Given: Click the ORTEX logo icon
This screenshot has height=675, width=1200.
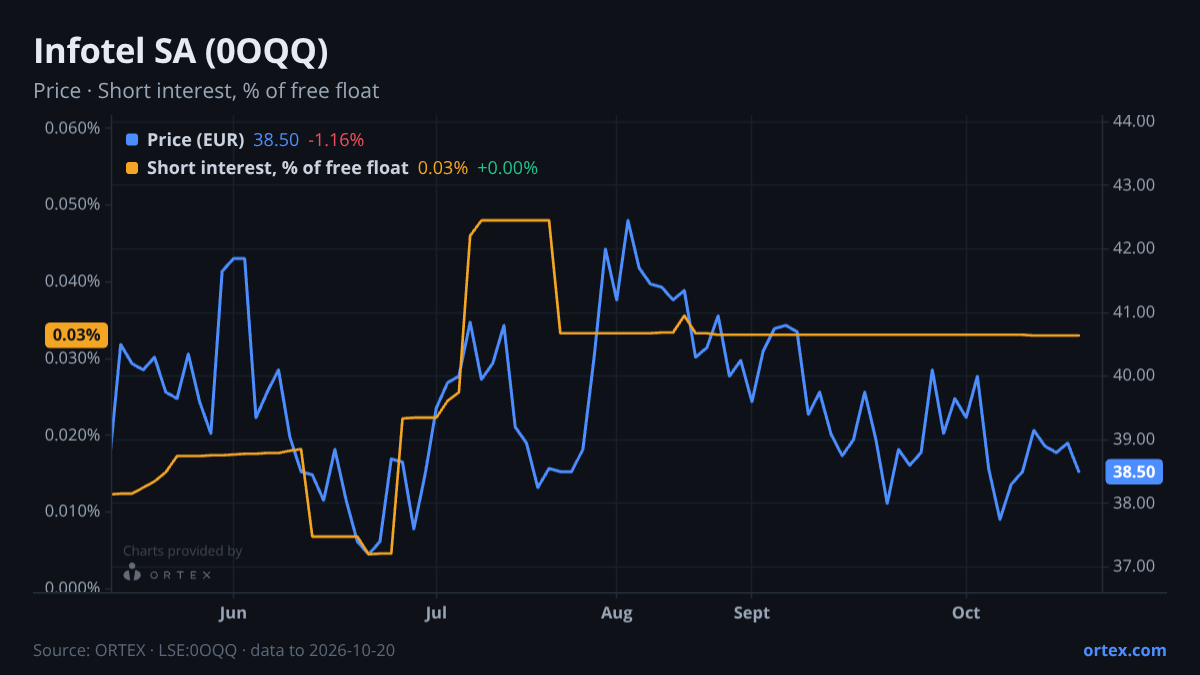Looking at the screenshot, I should tap(132, 573).
